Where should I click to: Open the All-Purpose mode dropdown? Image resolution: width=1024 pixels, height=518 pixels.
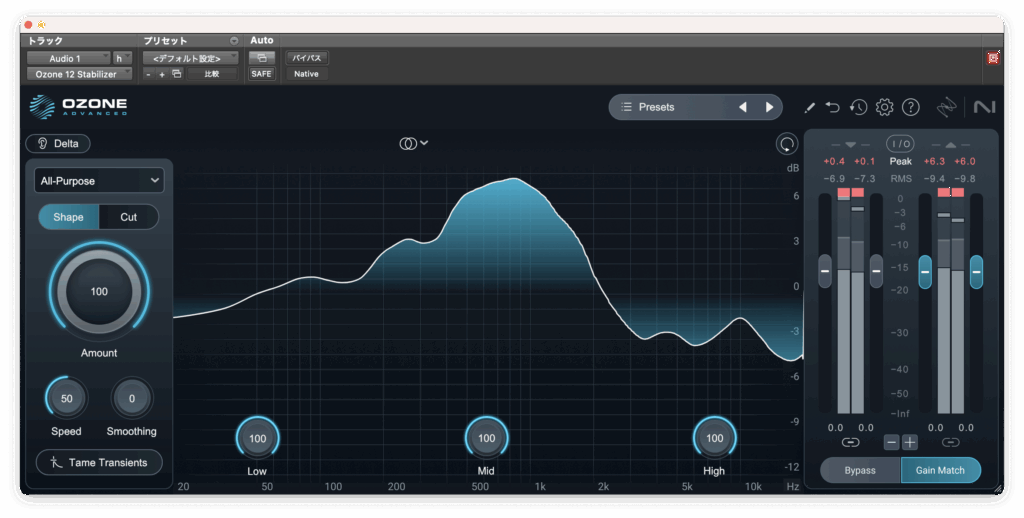98,181
